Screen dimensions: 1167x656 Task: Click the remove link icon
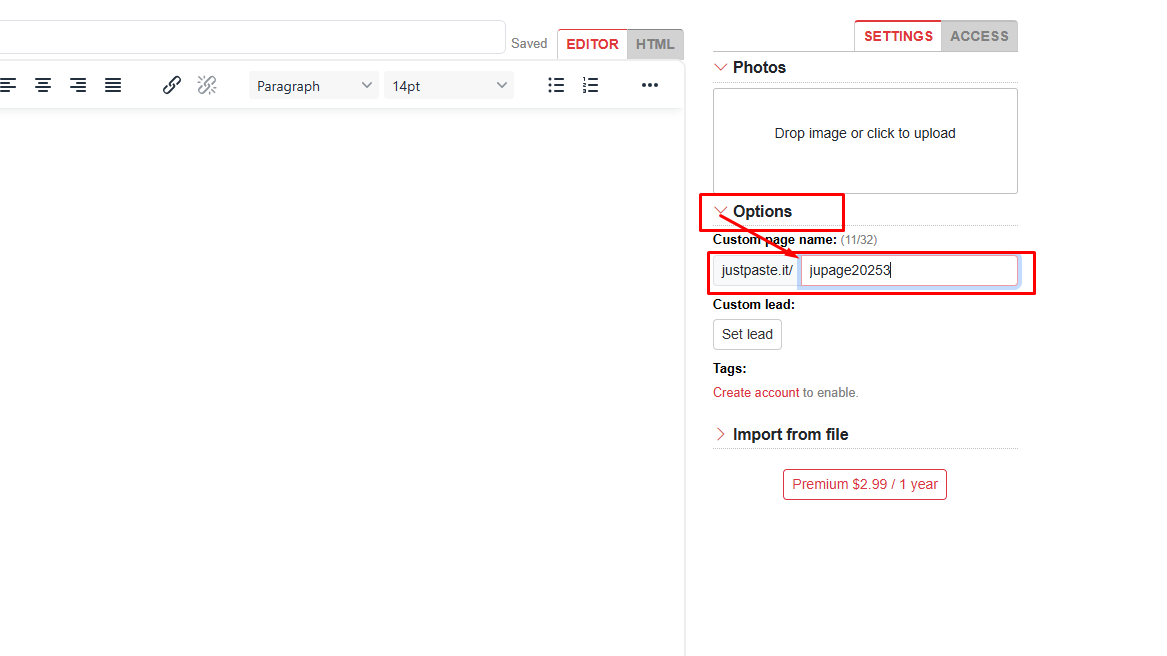[207, 85]
